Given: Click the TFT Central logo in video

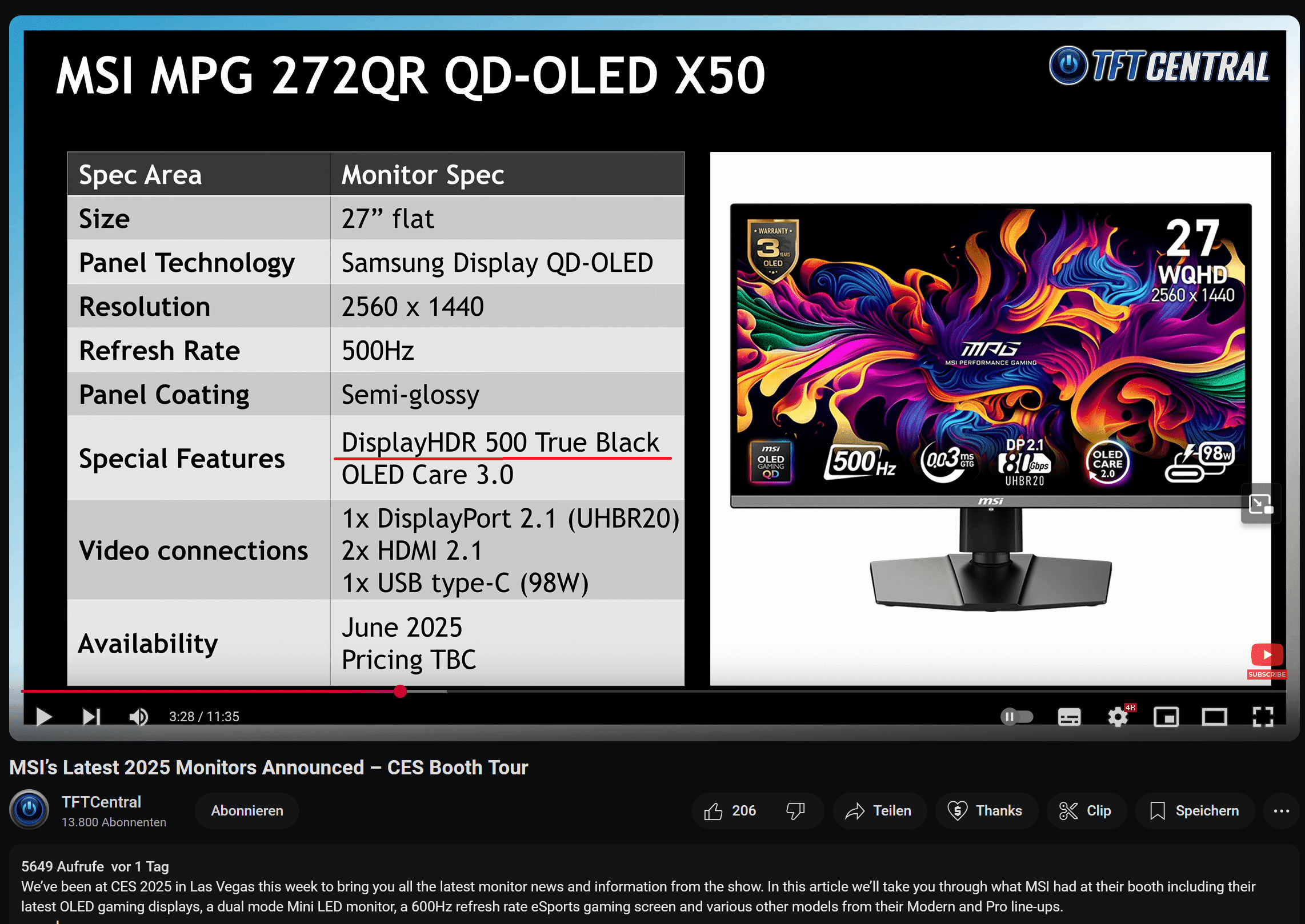Looking at the screenshot, I should pyautogui.click(x=1160, y=66).
